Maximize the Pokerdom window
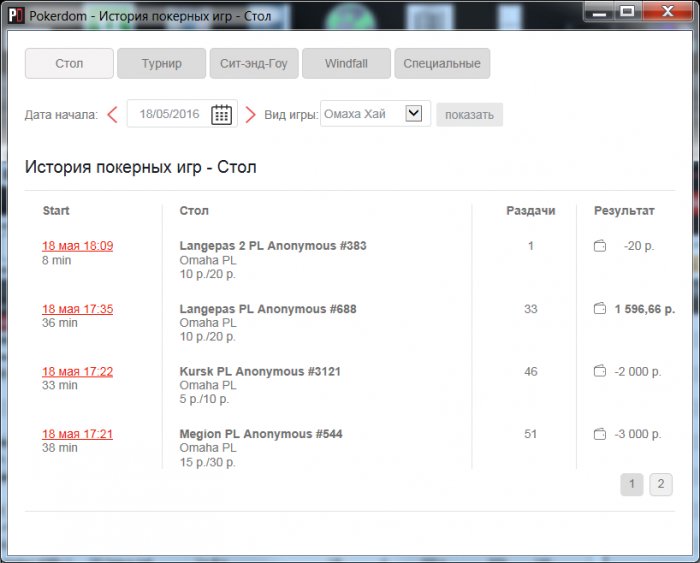This screenshot has height=563, width=700. click(627, 11)
